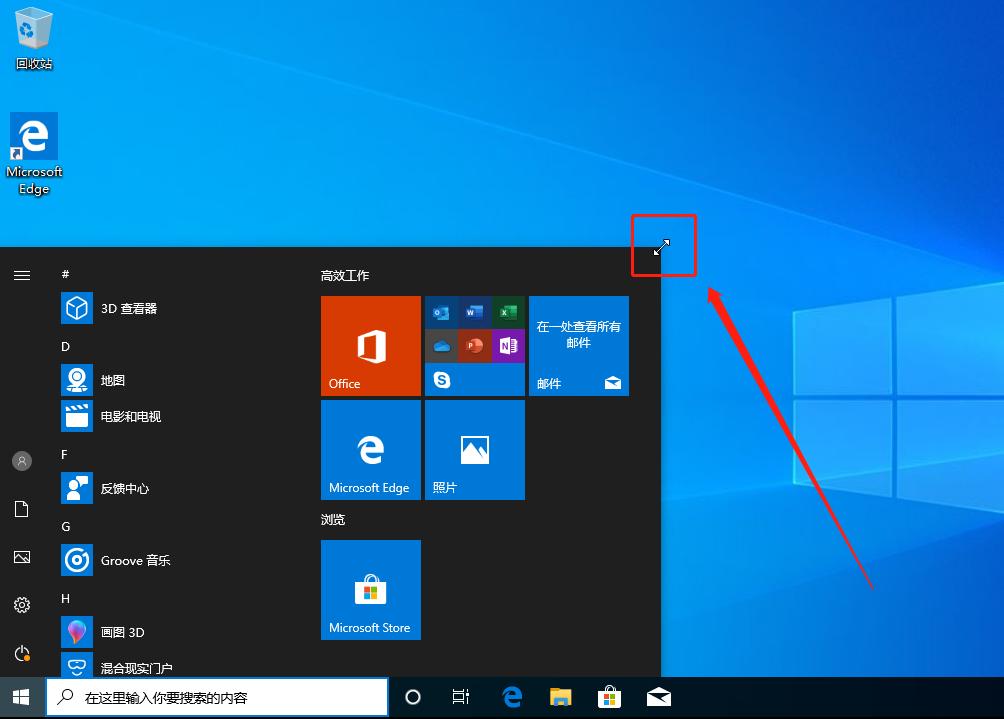Jump to letter D section header
Screen dimensions: 1004x719
click(66, 346)
